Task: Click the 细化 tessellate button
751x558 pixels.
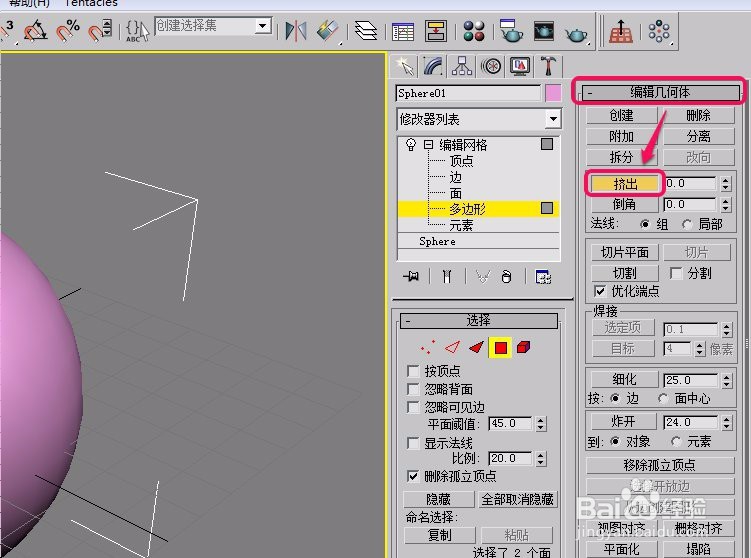Action: click(624, 380)
